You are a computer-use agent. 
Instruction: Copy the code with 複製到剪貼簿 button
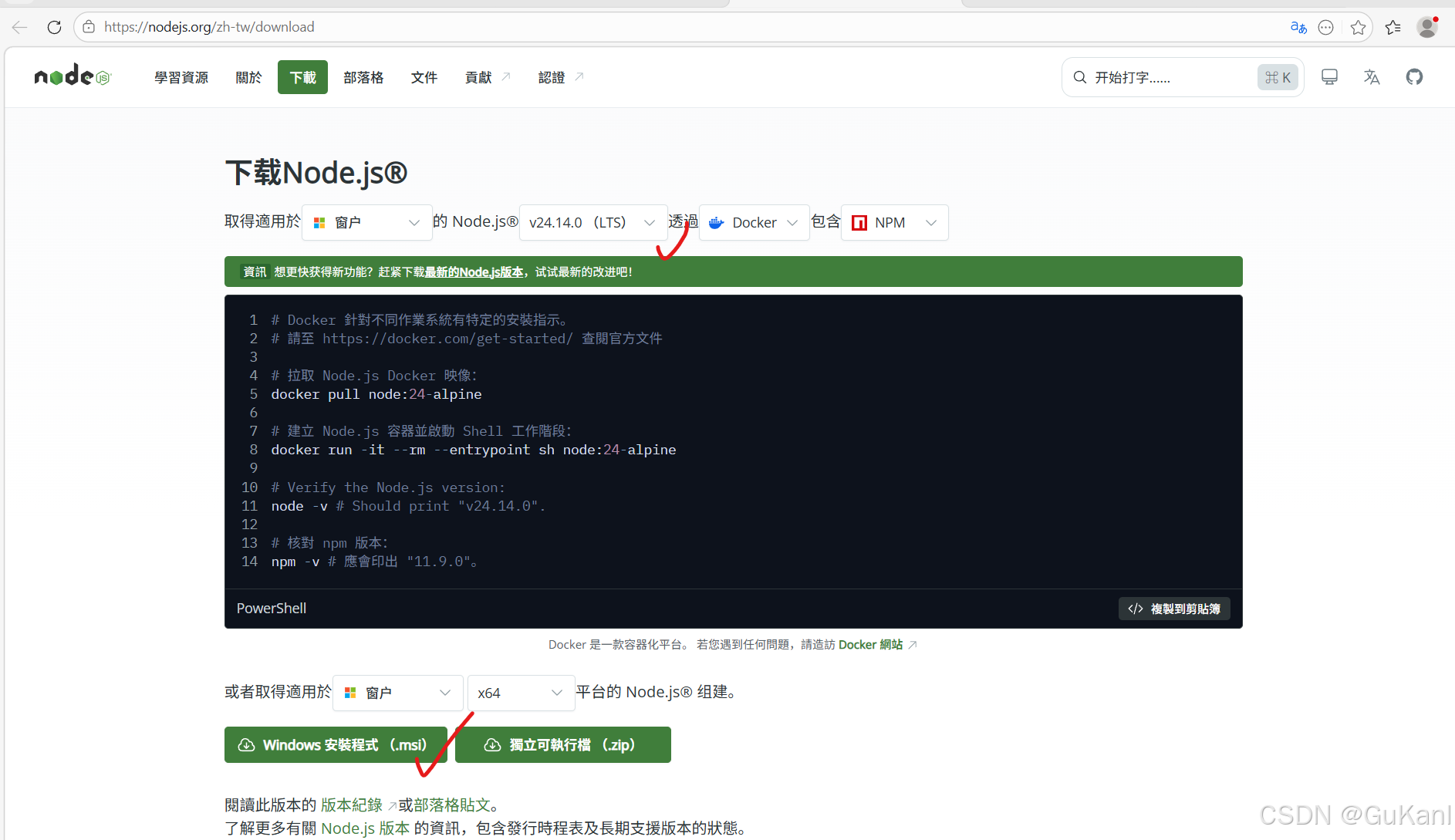(1174, 609)
